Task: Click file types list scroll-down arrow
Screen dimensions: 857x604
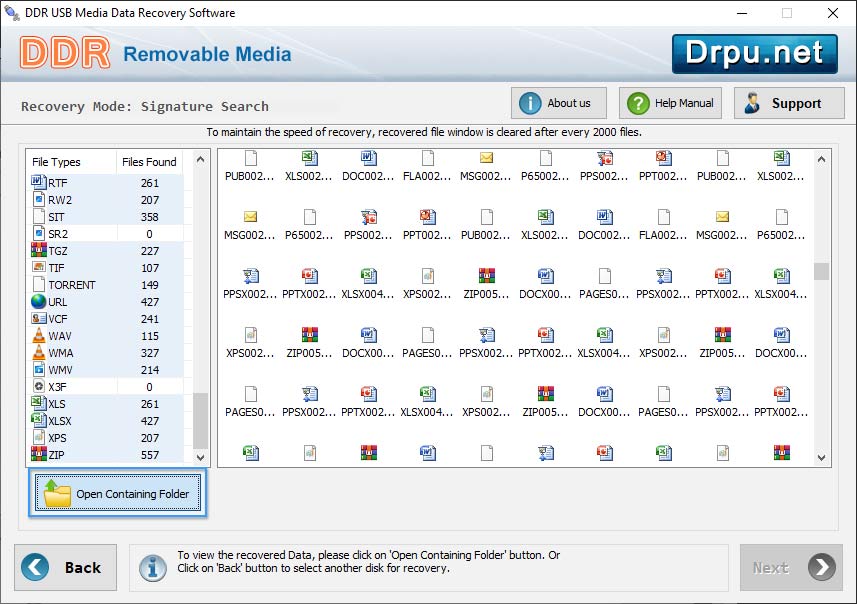Action: click(201, 458)
